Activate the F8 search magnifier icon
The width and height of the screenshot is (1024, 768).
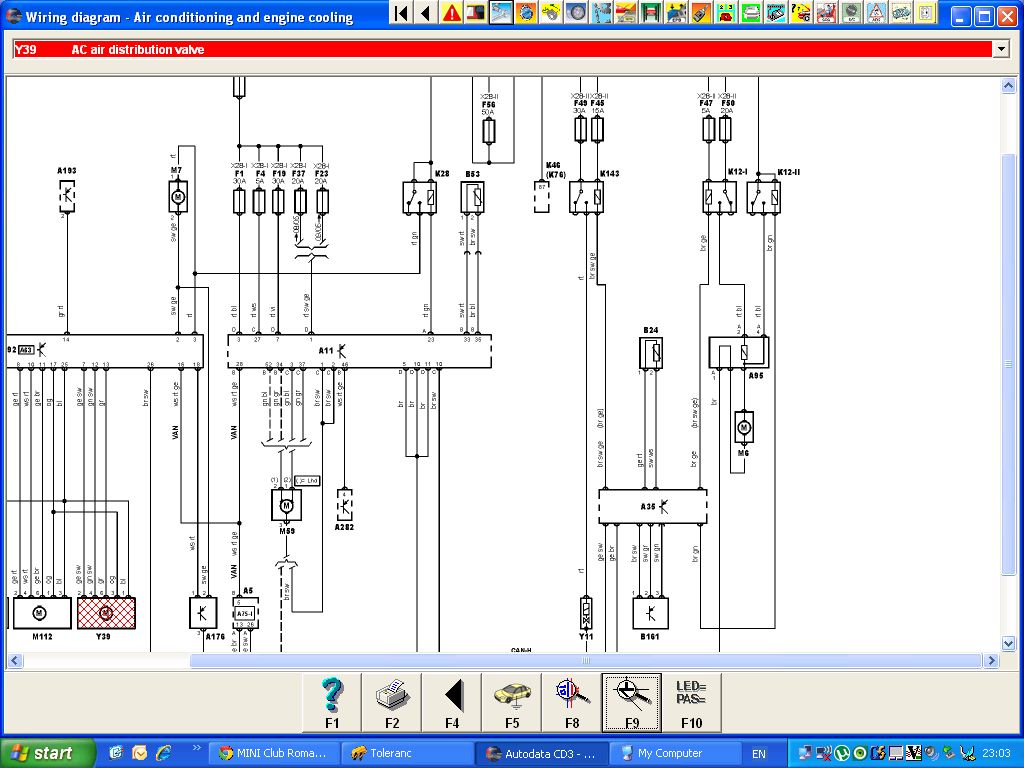coord(572,703)
